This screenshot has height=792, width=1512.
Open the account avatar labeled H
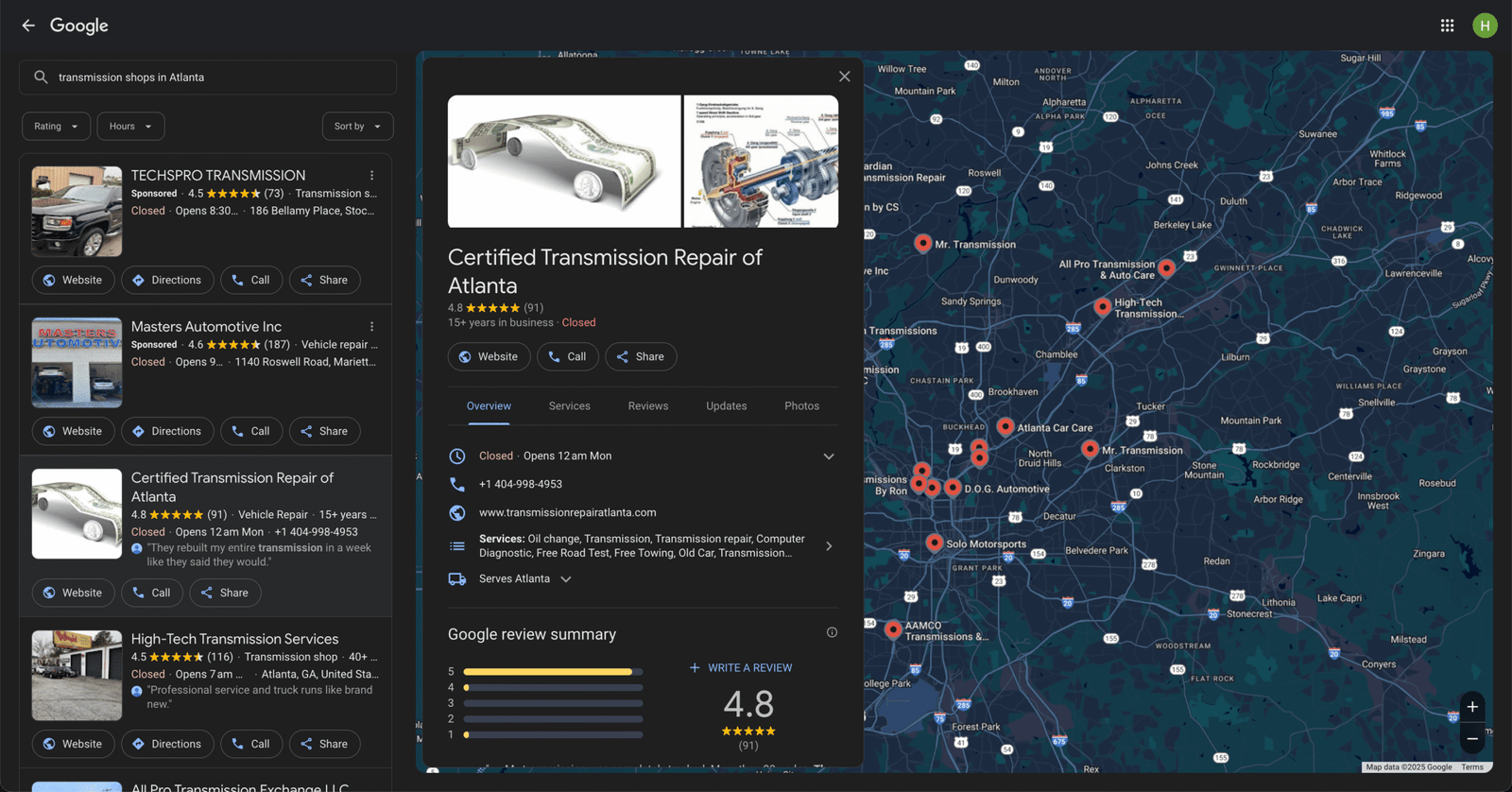point(1485,26)
